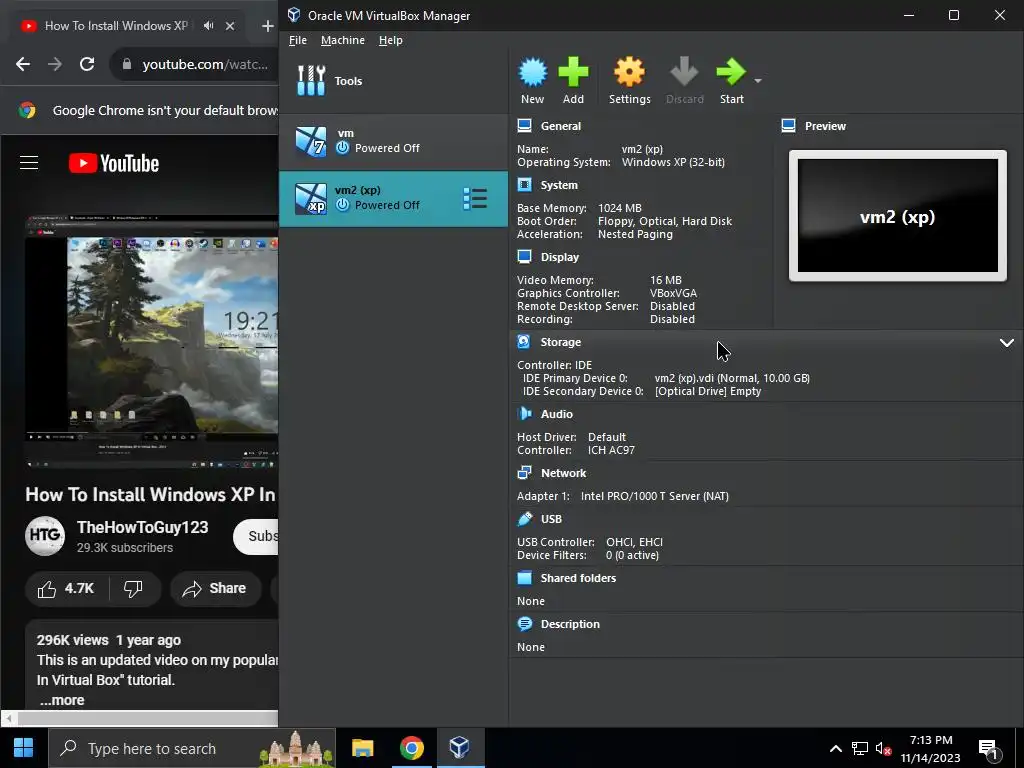The height and width of the screenshot is (768, 1024).
Task: Click the Chrome back arrow
Action: click(x=23, y=64)
